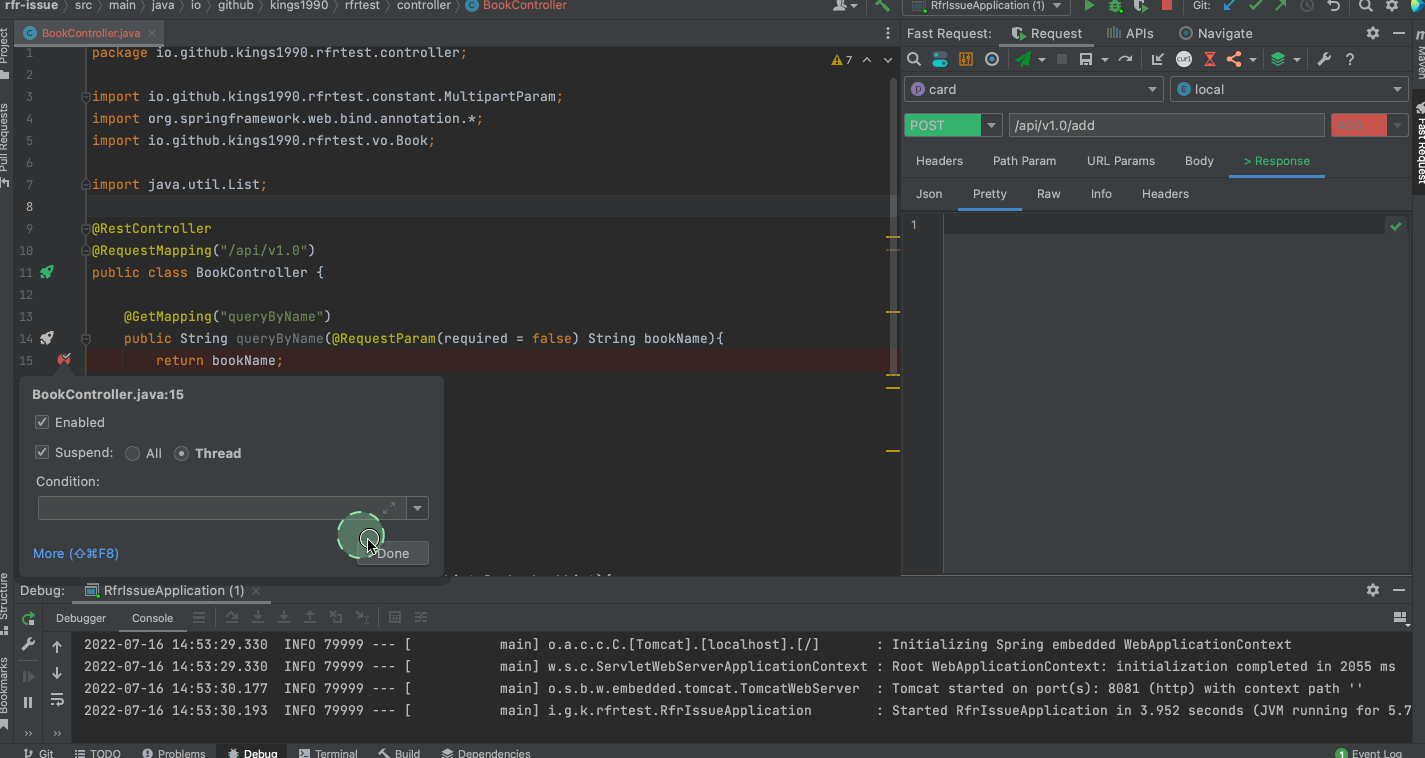
Task: Open the Debugger tab in Debug panel
Action: pos(81,618)
